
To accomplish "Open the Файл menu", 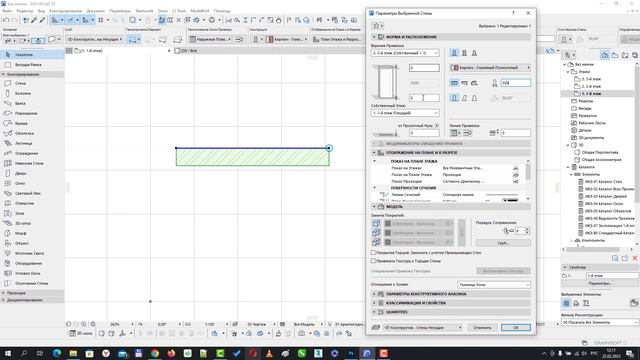I will [7, 11].
